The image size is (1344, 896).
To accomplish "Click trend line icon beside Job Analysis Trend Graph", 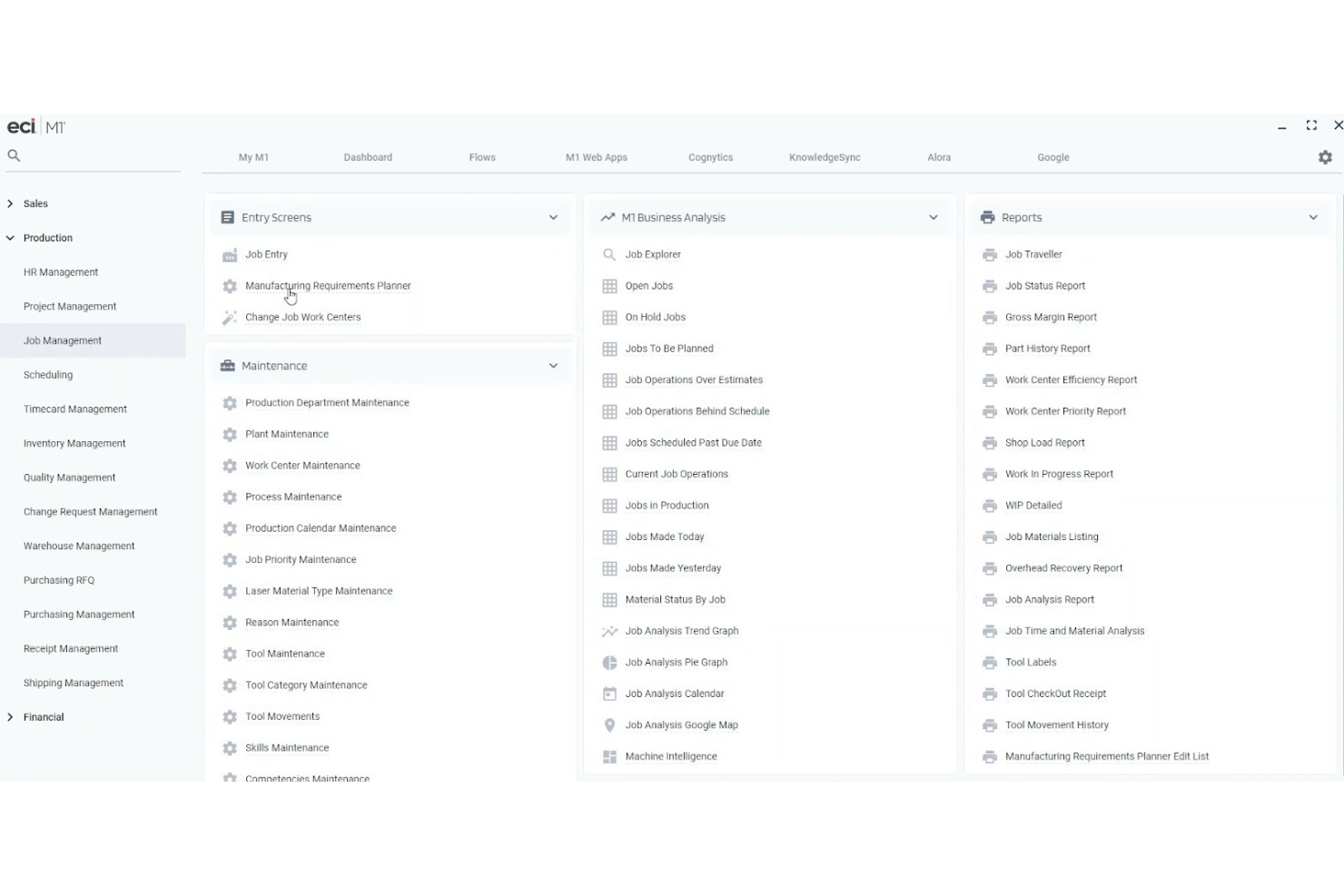I will (609, 631).
